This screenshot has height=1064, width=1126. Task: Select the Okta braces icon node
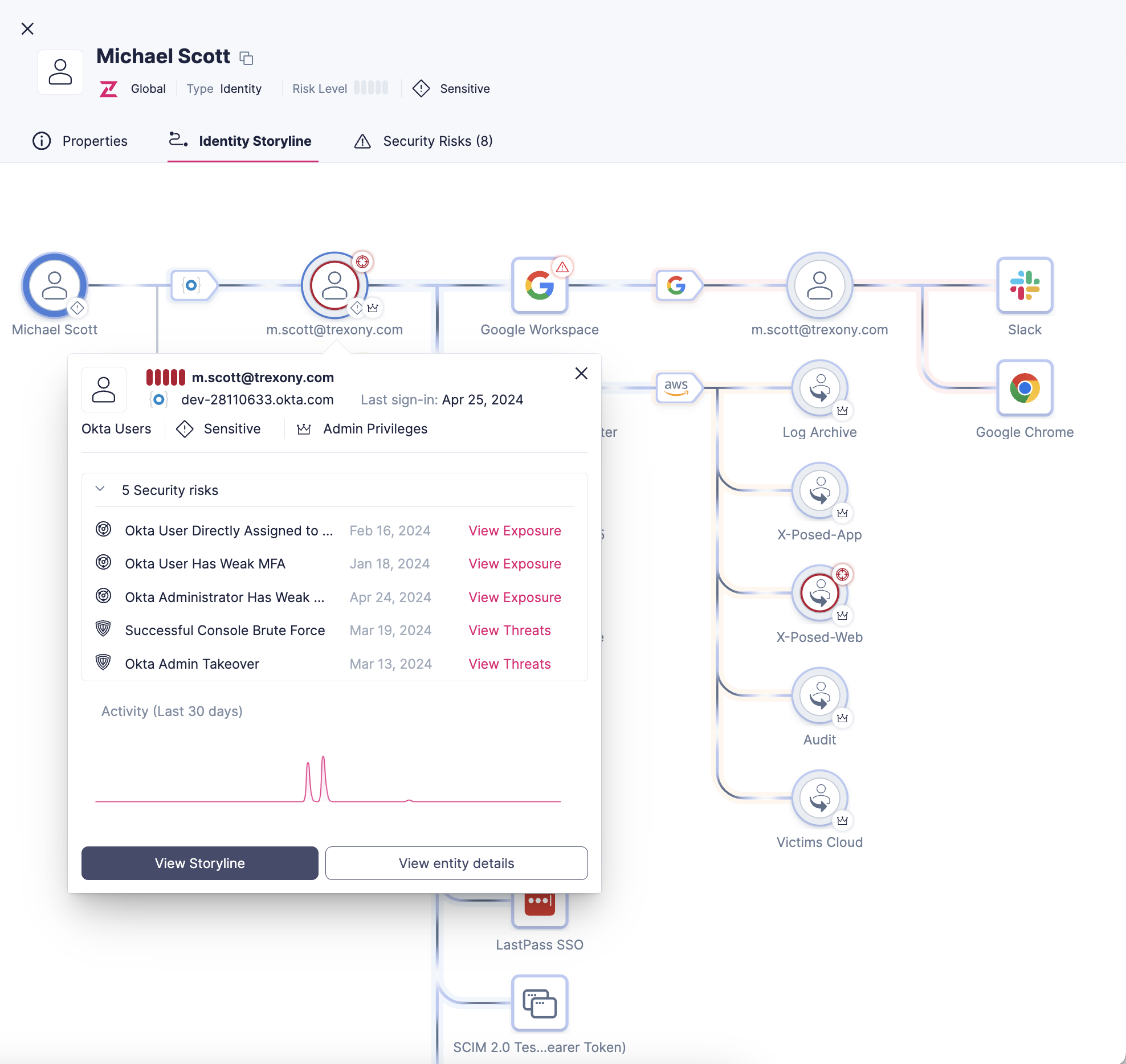pos(193,286)
